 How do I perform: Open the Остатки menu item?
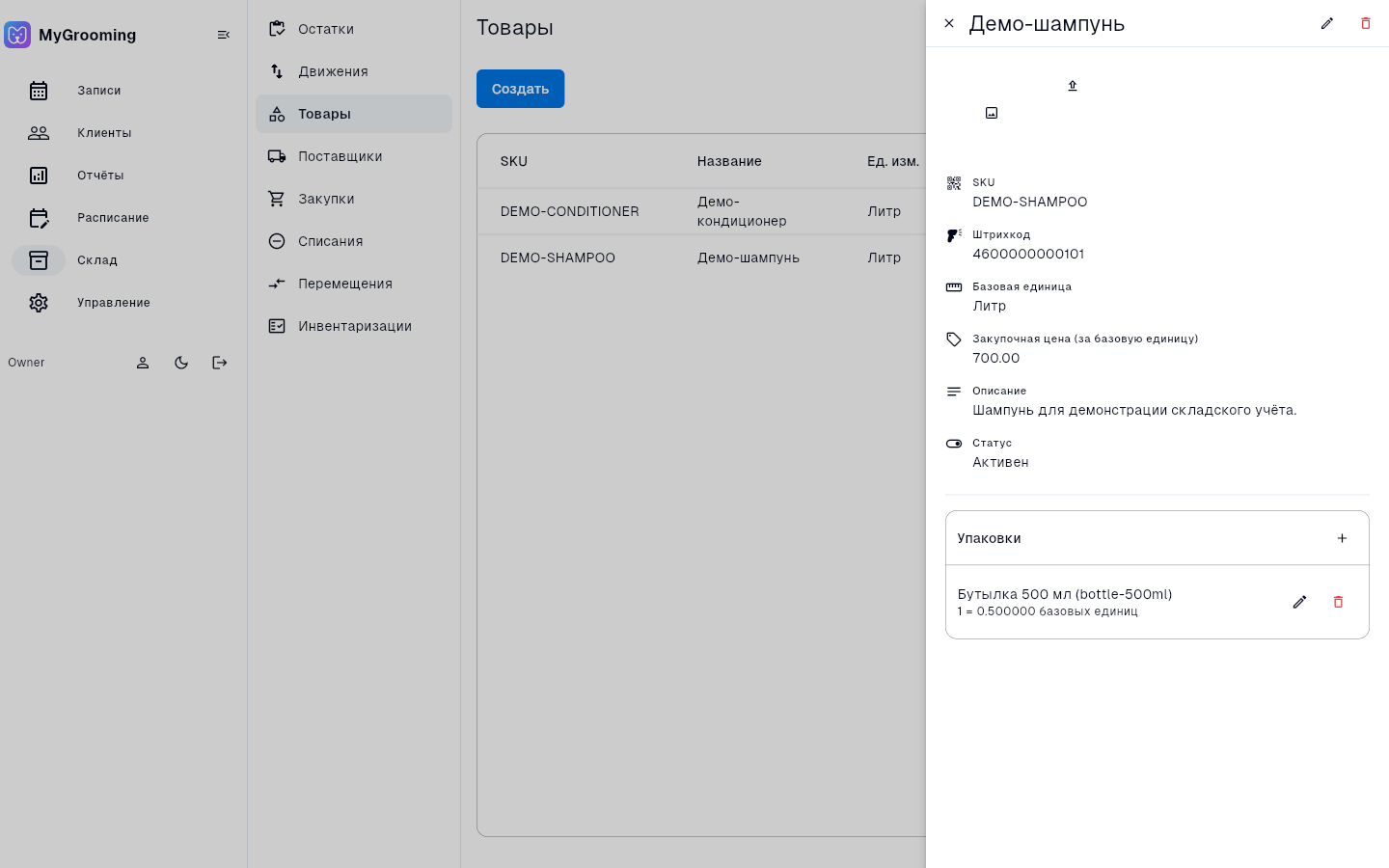tap(354, 29)
